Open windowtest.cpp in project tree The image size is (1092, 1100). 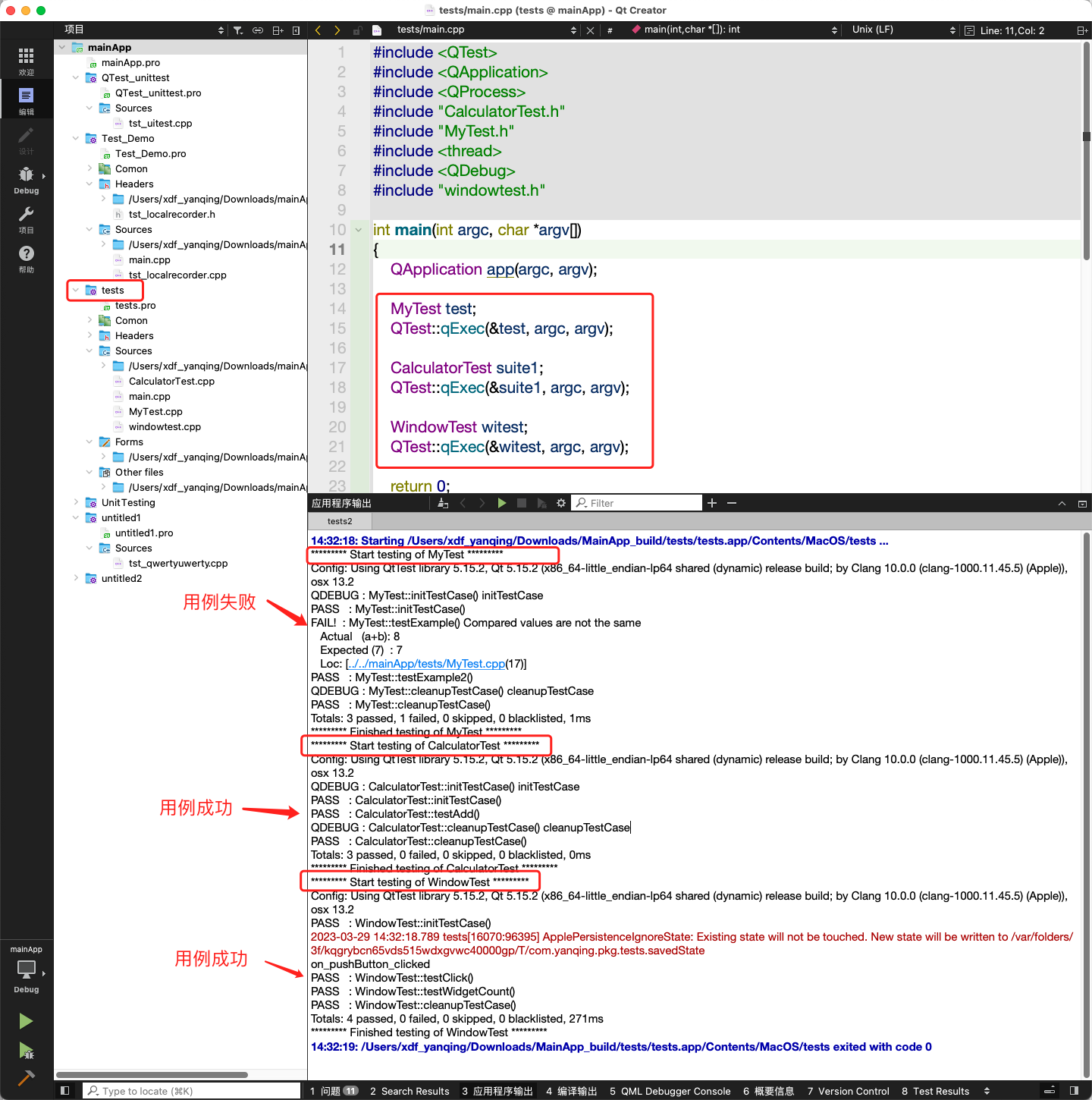pos(165,426)
